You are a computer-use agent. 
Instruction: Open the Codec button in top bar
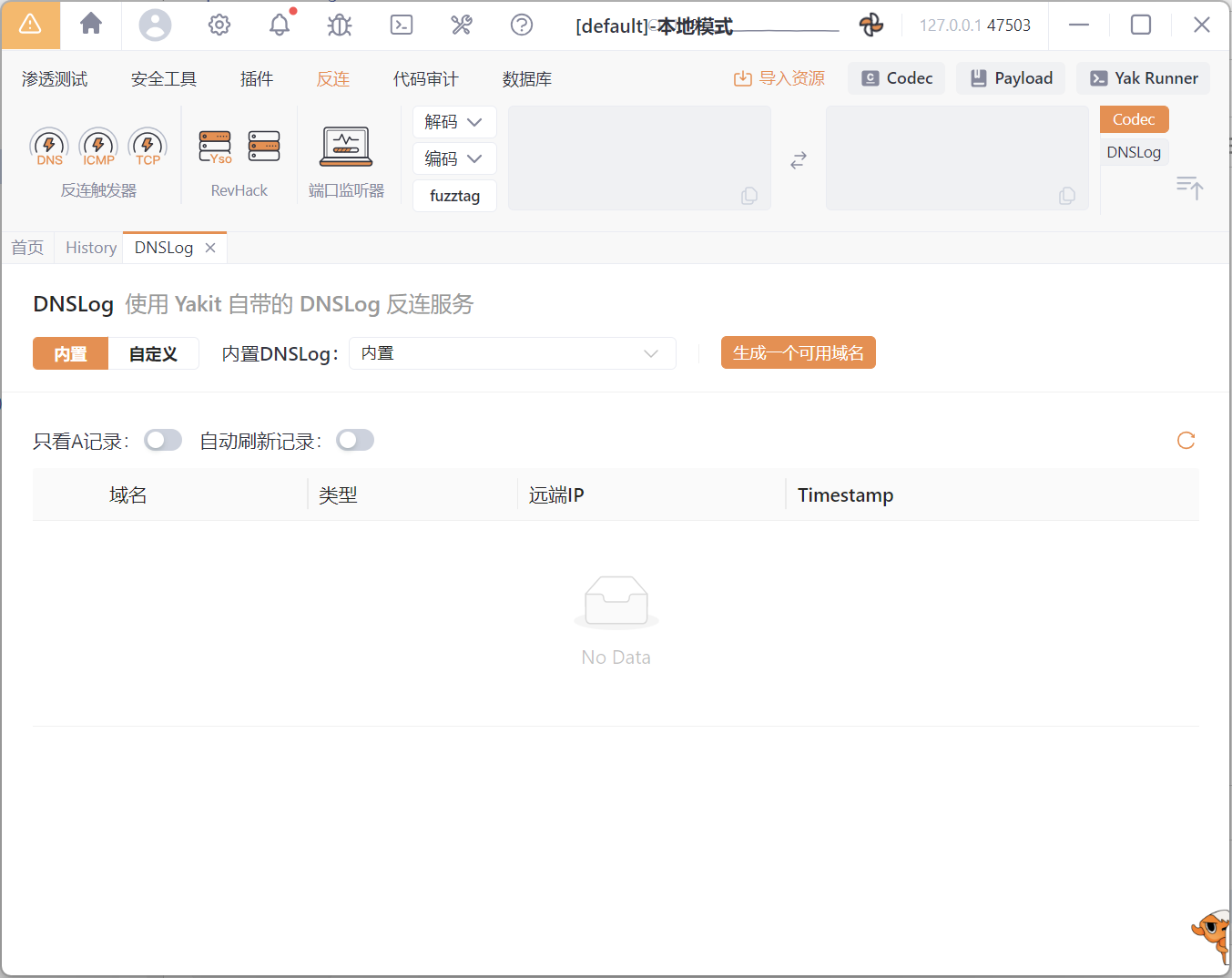[x=897, y=78]
